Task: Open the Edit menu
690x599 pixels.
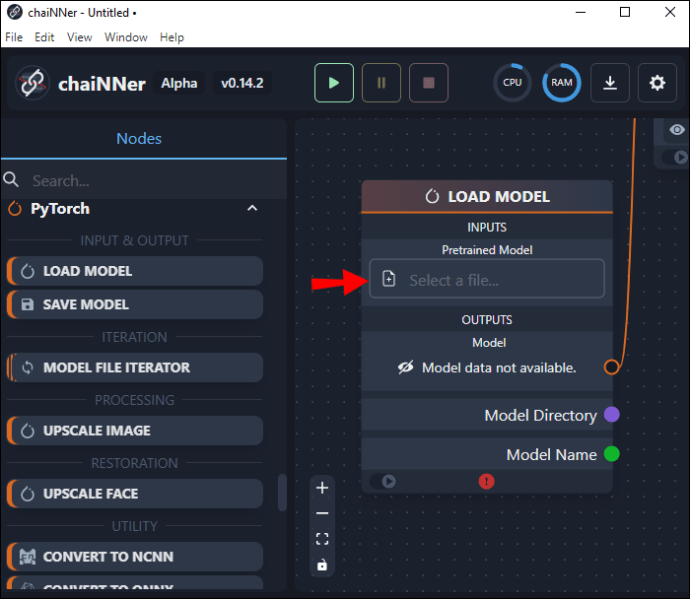Action: pyautogui.click(x=44, y=37)
